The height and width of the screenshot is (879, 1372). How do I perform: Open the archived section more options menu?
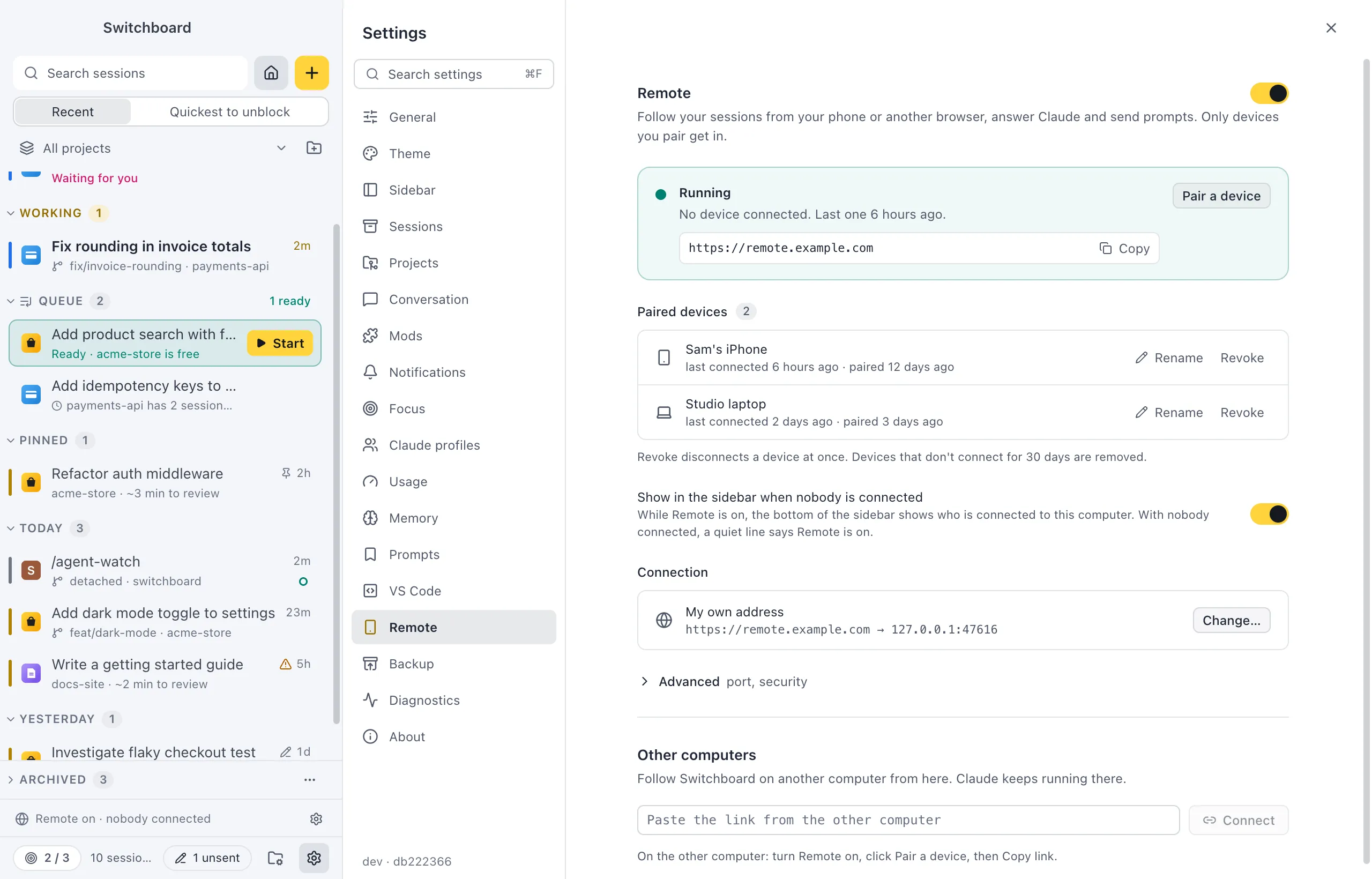310,779
